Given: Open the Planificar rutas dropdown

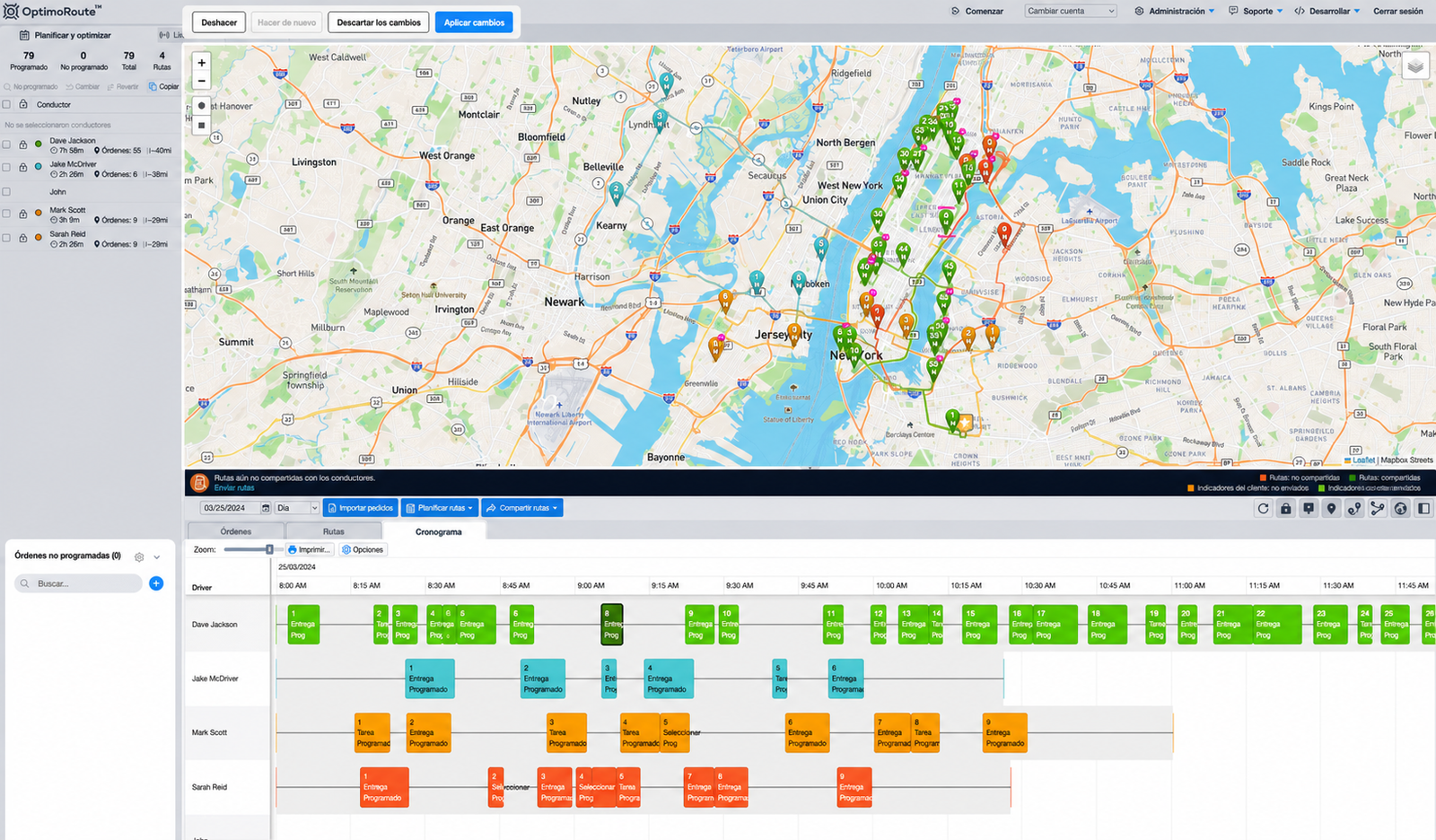Looking at the screenshot, I should [439, 508].
